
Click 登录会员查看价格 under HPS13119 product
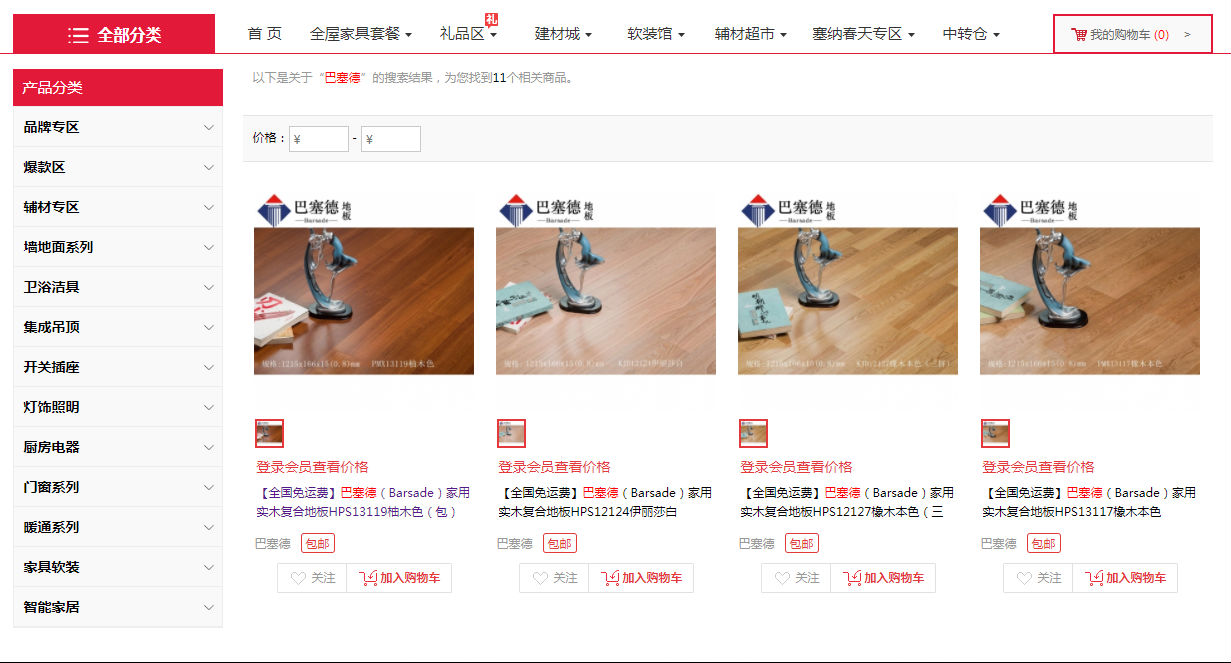pyautogui.click(x=312, y=467)
